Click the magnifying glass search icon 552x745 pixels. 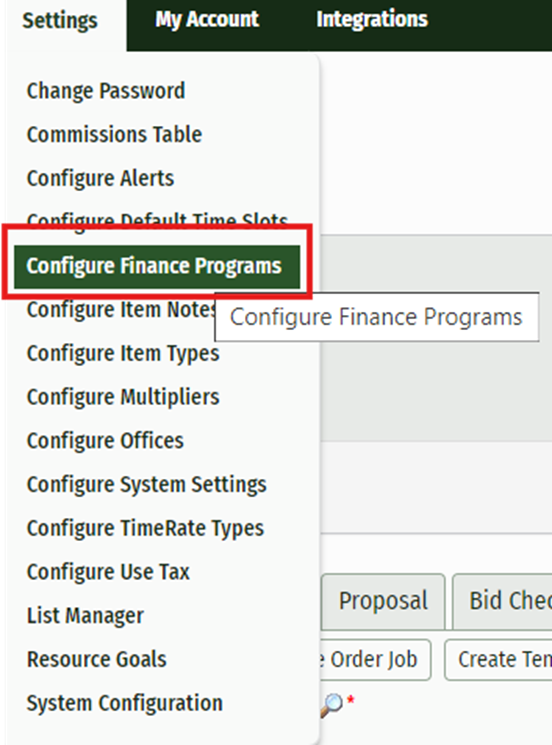coord(332,704)
